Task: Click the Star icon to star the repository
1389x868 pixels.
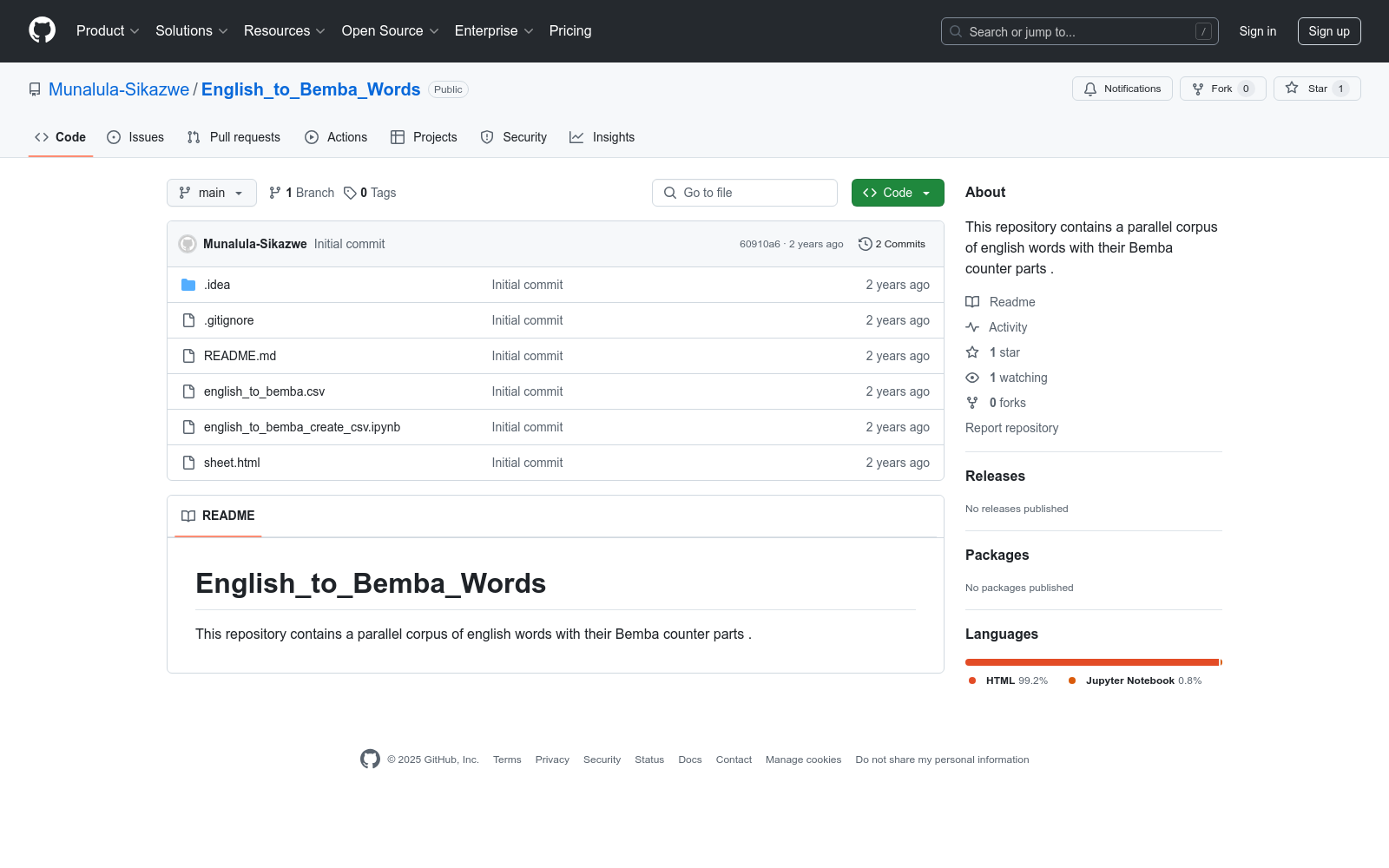Action: coord(1292,89)
